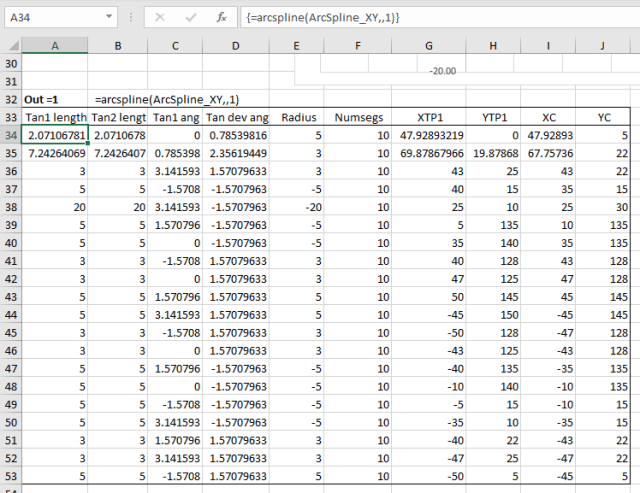Click the Enter checkmark icon in formula bar
This screenshot has width=640, height=493.
190,17
